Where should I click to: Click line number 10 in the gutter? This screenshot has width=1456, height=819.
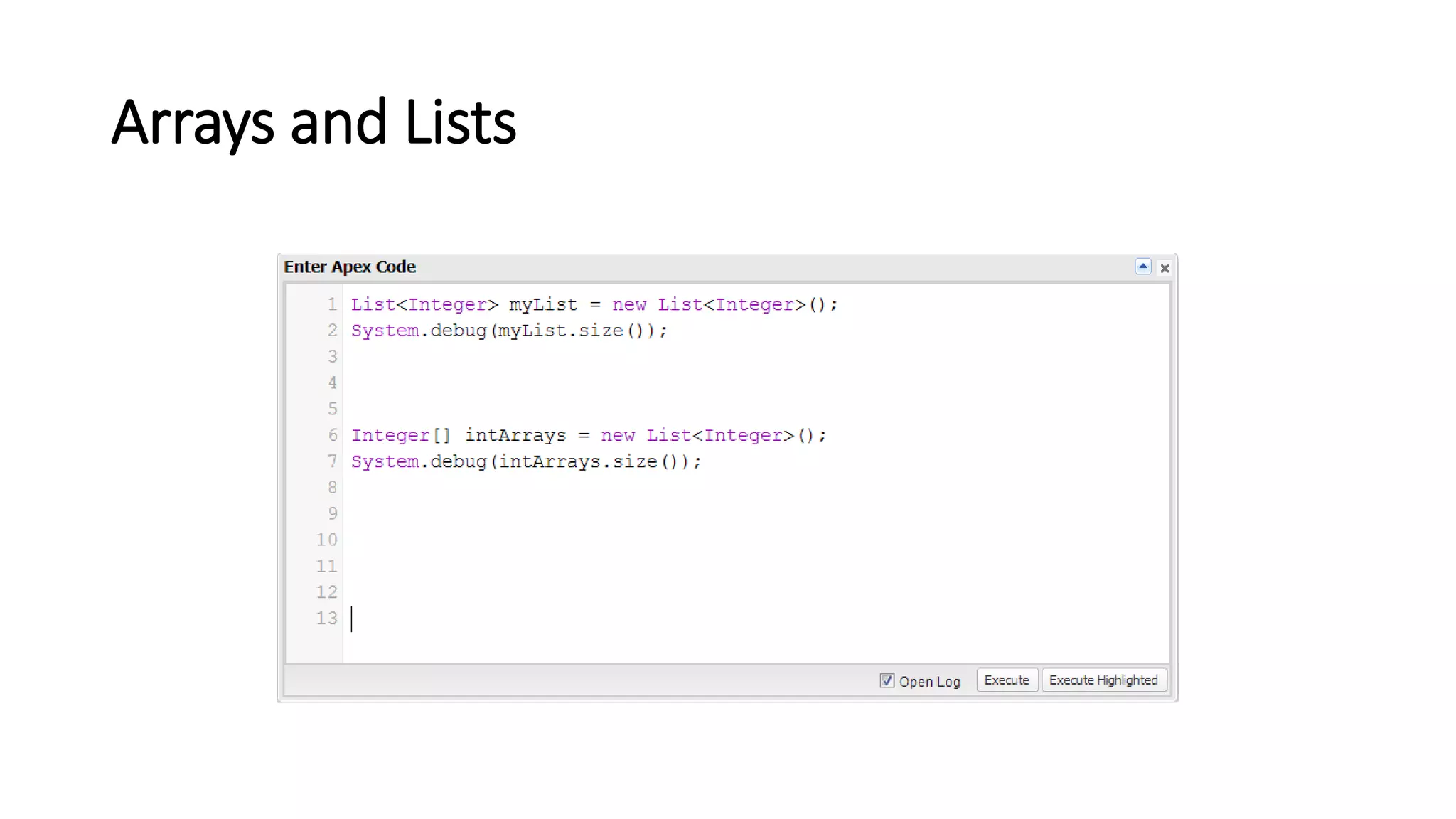pos(326,540)
